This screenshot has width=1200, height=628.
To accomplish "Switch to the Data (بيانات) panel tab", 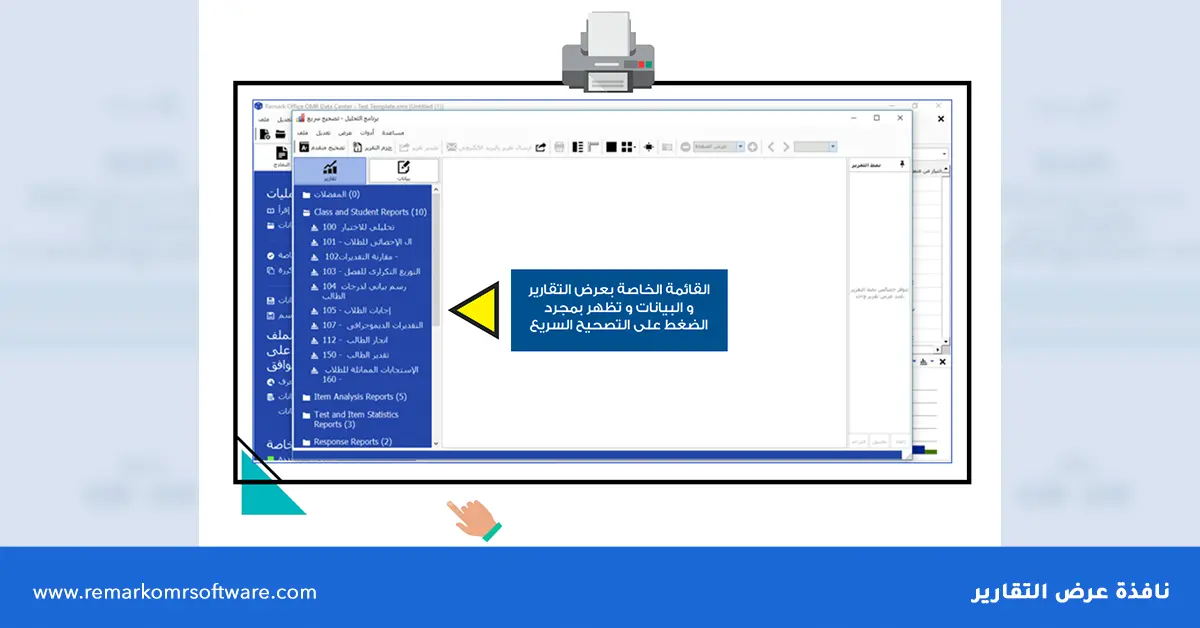I will point(403,171).
